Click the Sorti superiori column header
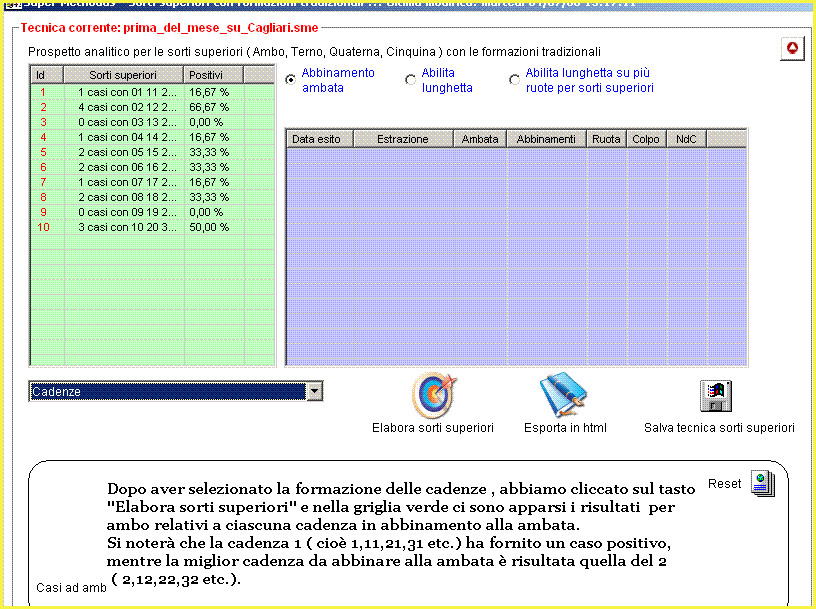The image size is (816, 609). 123,75
